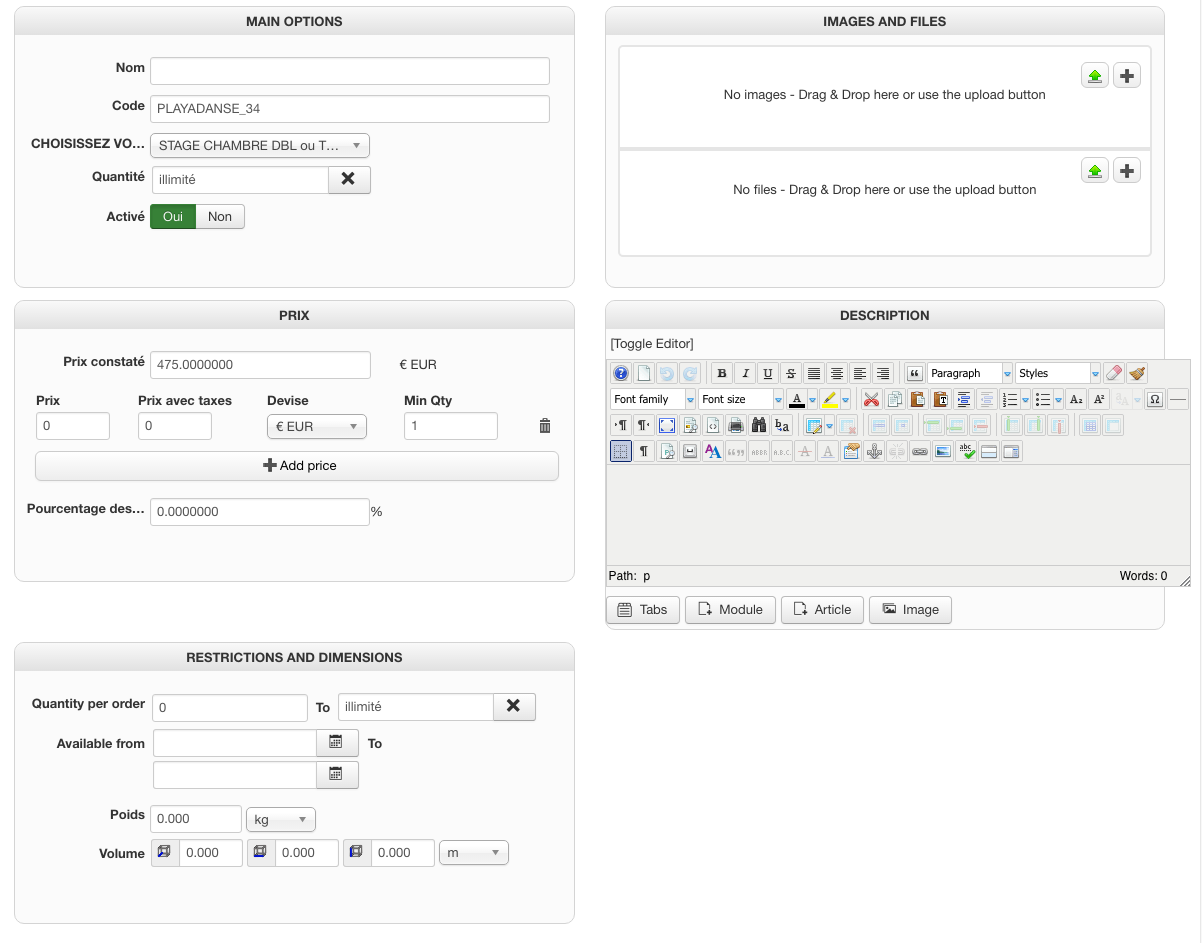Click the Nom input field
The width and height of the screenshot is (1202, 943).
pos(350,70)
